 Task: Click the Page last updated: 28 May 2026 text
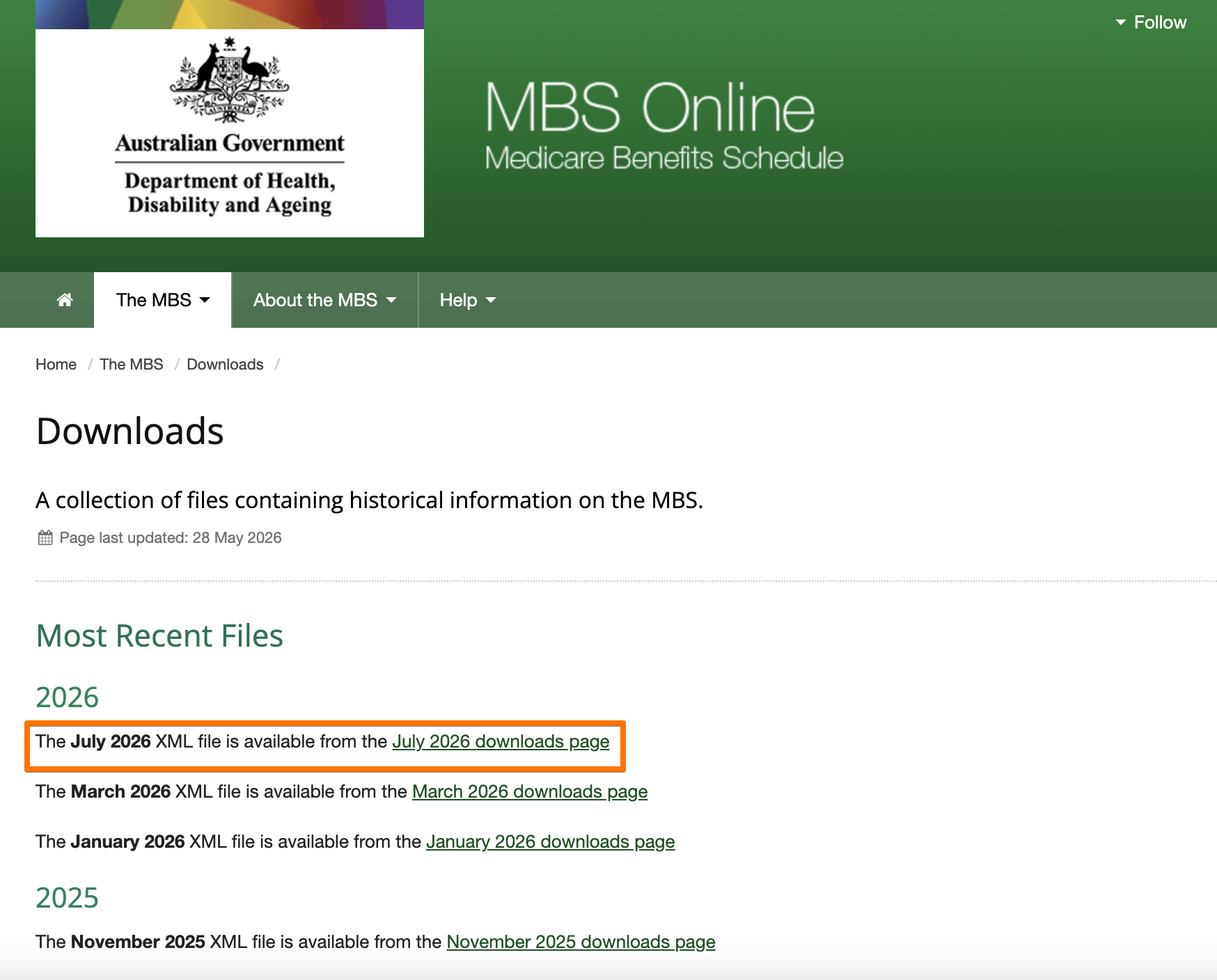[171, 538]
